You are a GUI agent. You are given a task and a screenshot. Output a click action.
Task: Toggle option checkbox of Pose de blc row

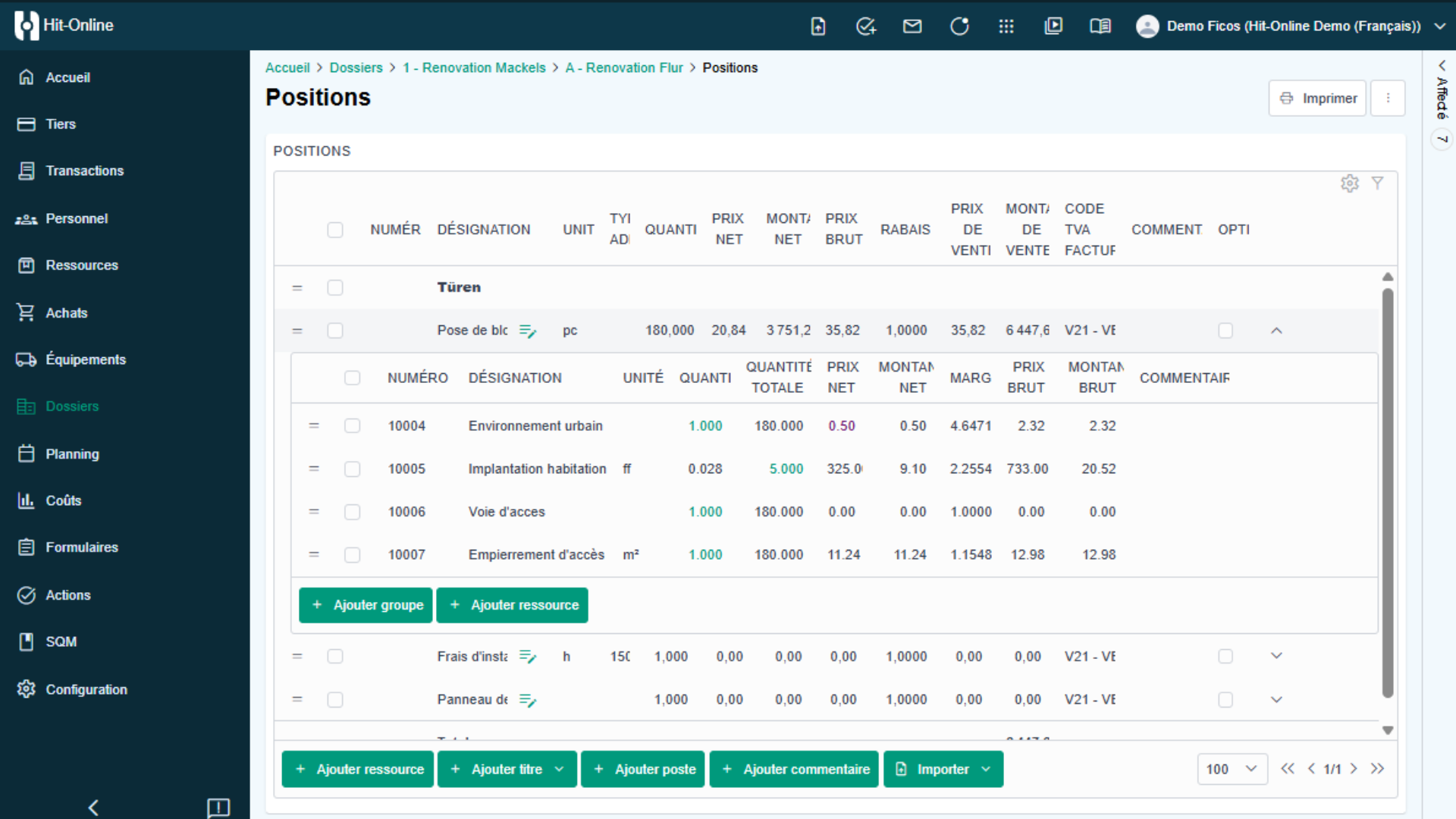coord(1225,331)
